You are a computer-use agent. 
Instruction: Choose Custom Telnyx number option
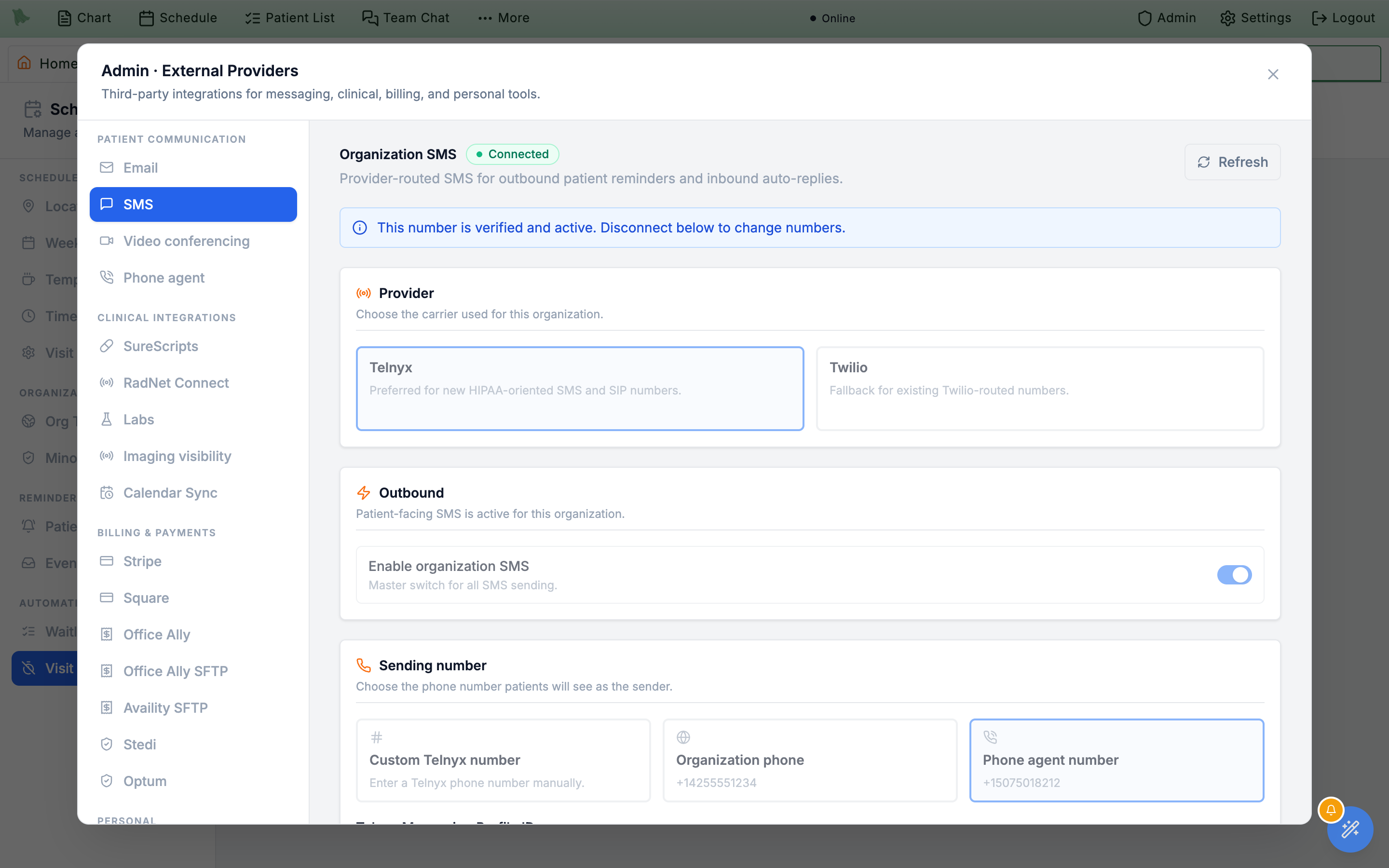point(504,760)
